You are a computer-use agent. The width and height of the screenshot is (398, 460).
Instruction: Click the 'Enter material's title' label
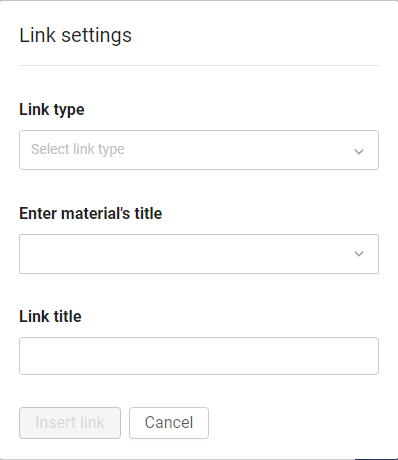click(x=91, y=213)
